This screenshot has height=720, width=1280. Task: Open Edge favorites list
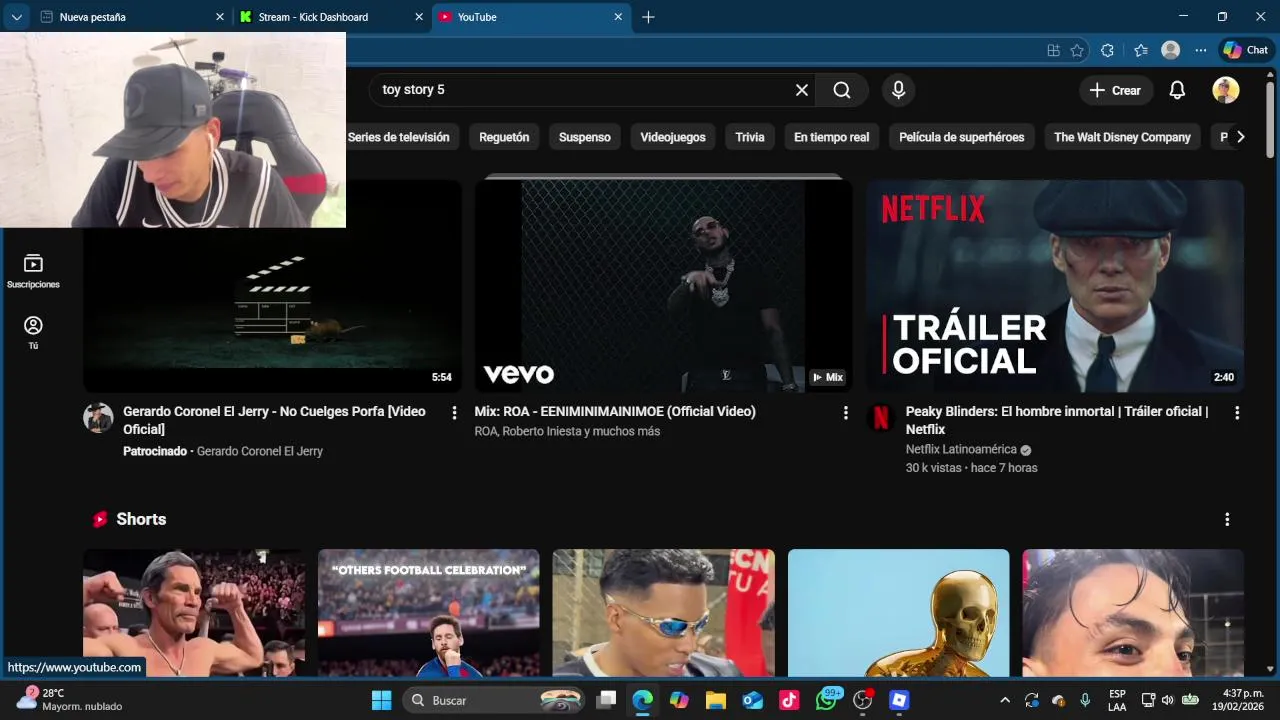[x=1141, y=50]
